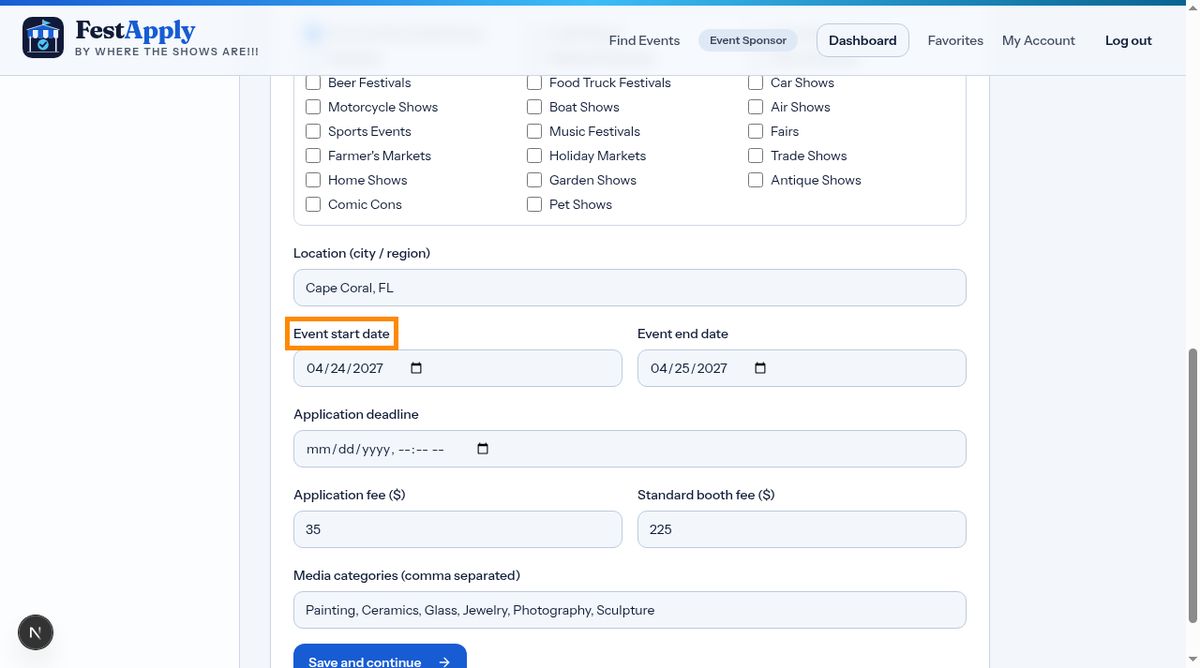Focus the Media categories text field
1200x668 pixels.
[x=630, y=610]
